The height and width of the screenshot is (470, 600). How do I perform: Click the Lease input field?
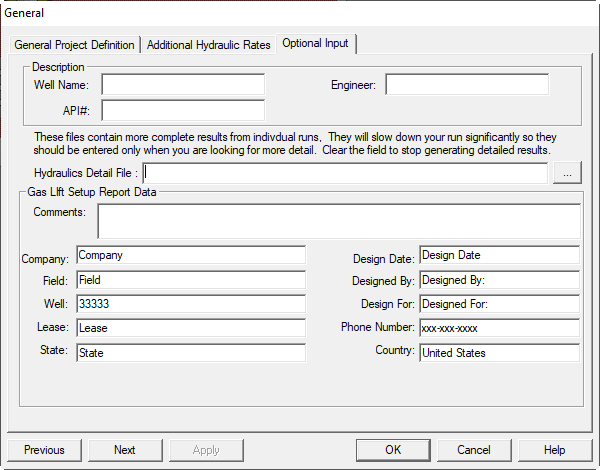pos(191,328)
